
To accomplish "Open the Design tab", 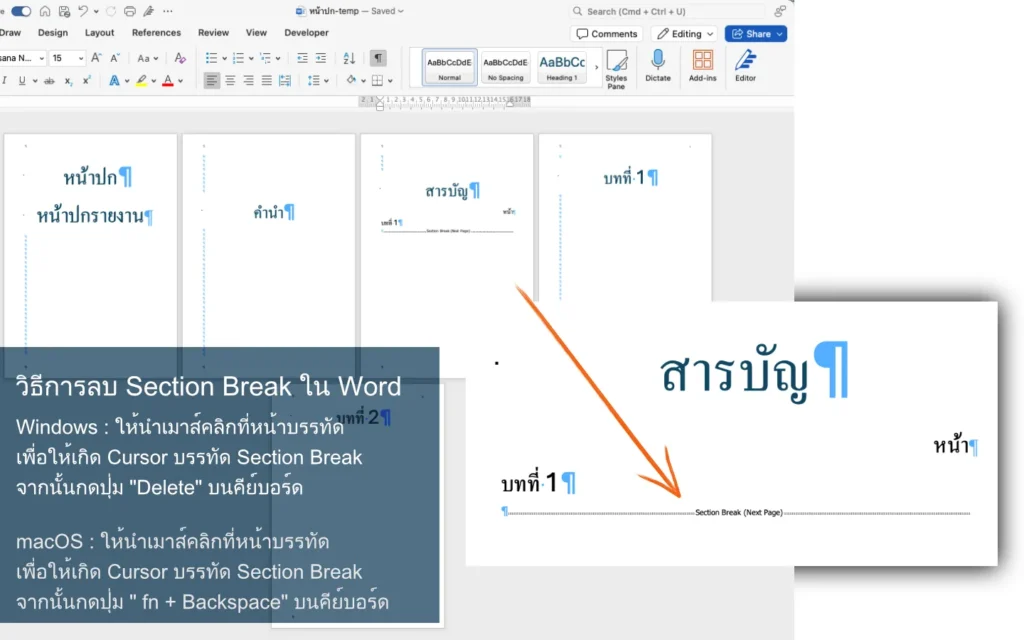I will pyautogui.click(x=53, y=33).
